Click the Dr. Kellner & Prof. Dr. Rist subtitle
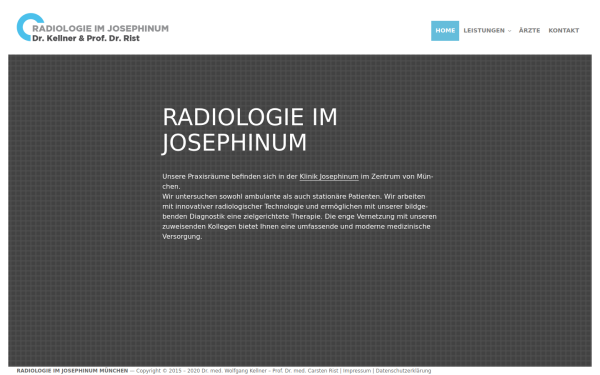The width and height of the screenshot is (600, 375). click(86, 38)
